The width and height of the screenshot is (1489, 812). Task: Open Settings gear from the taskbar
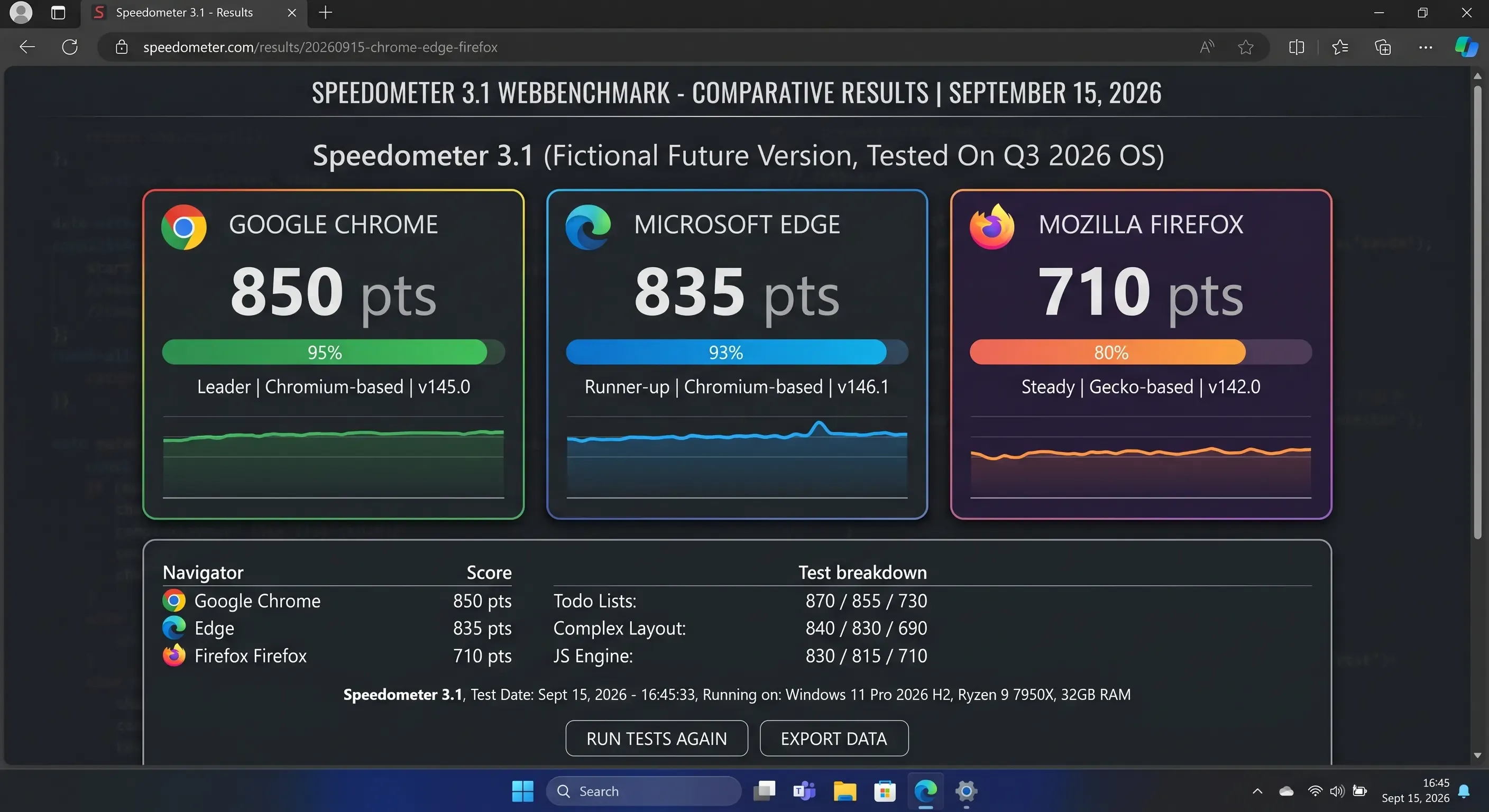pos(966,791)
